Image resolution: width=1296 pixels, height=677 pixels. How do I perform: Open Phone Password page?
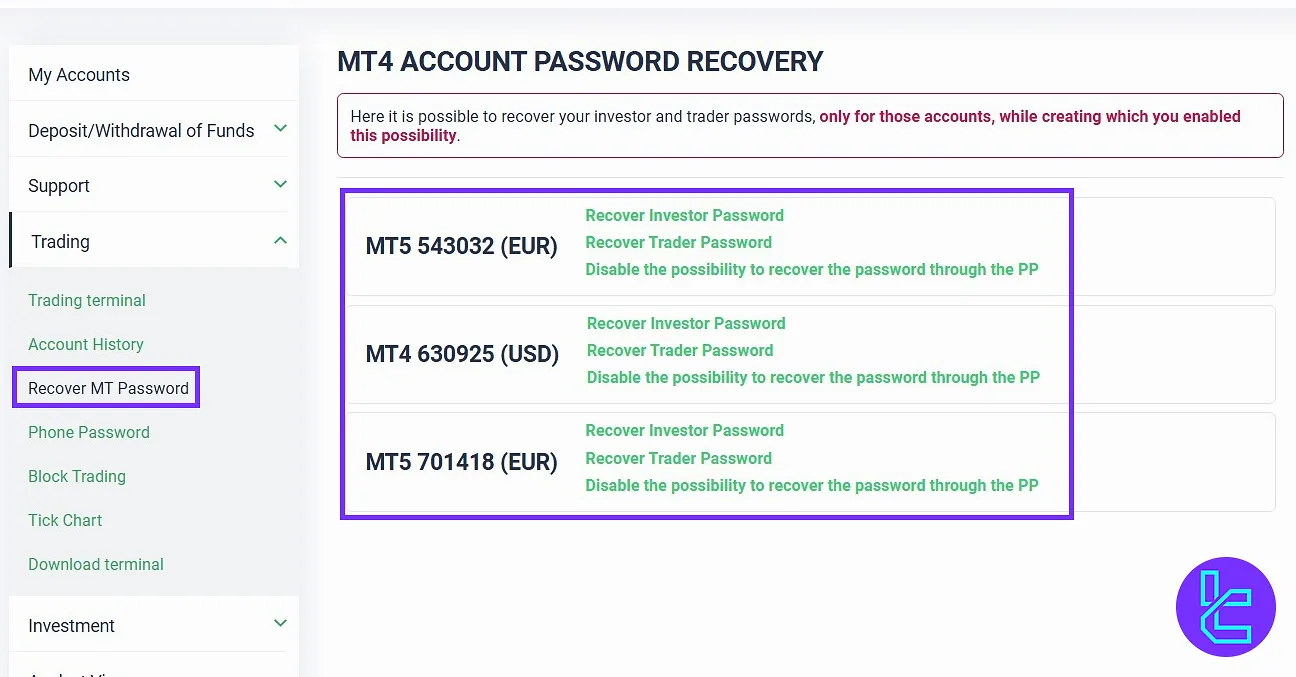tap(89, 432)
